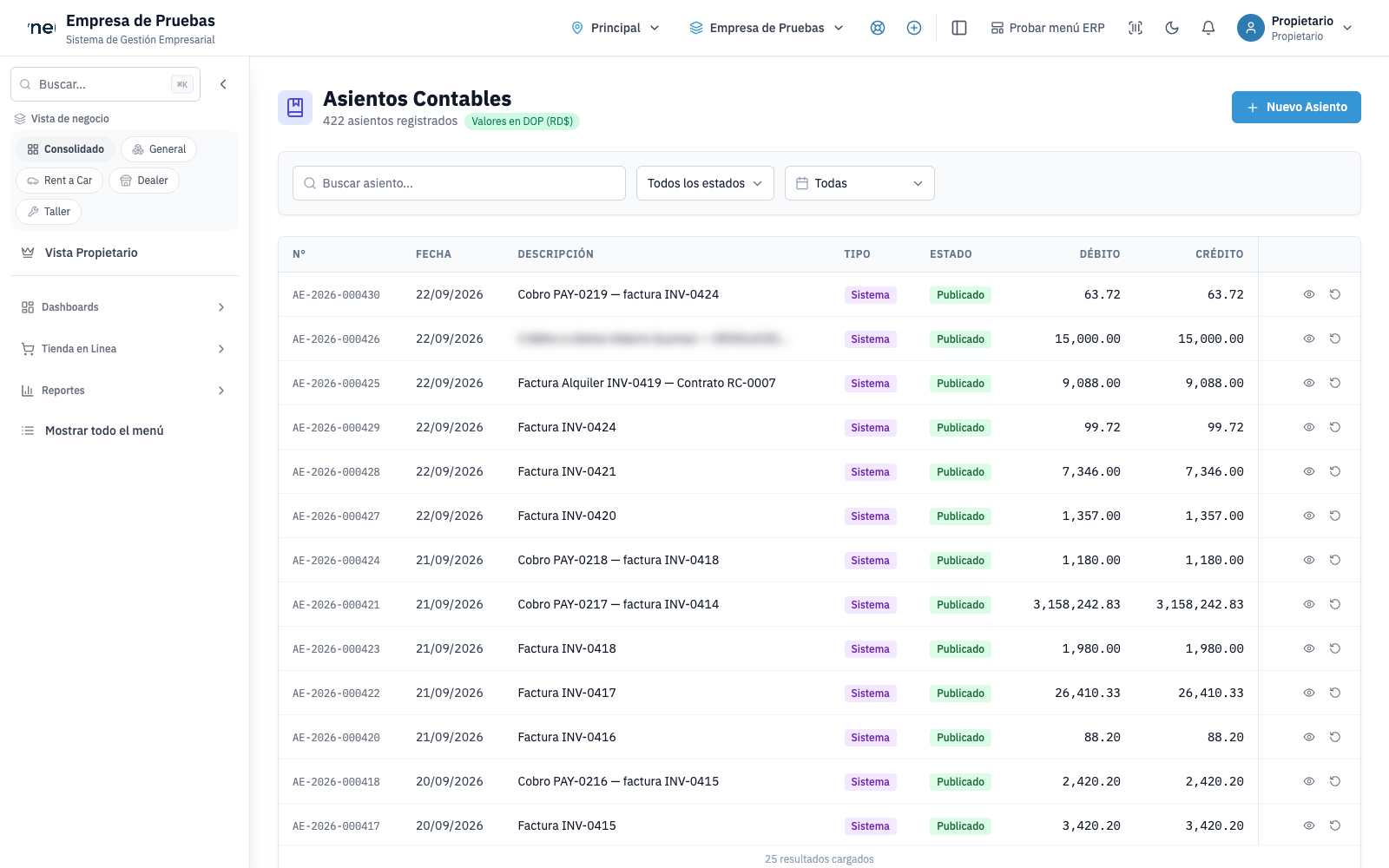
Task: Open the Principal location dropdown
Action: click(x=616, y=28)
